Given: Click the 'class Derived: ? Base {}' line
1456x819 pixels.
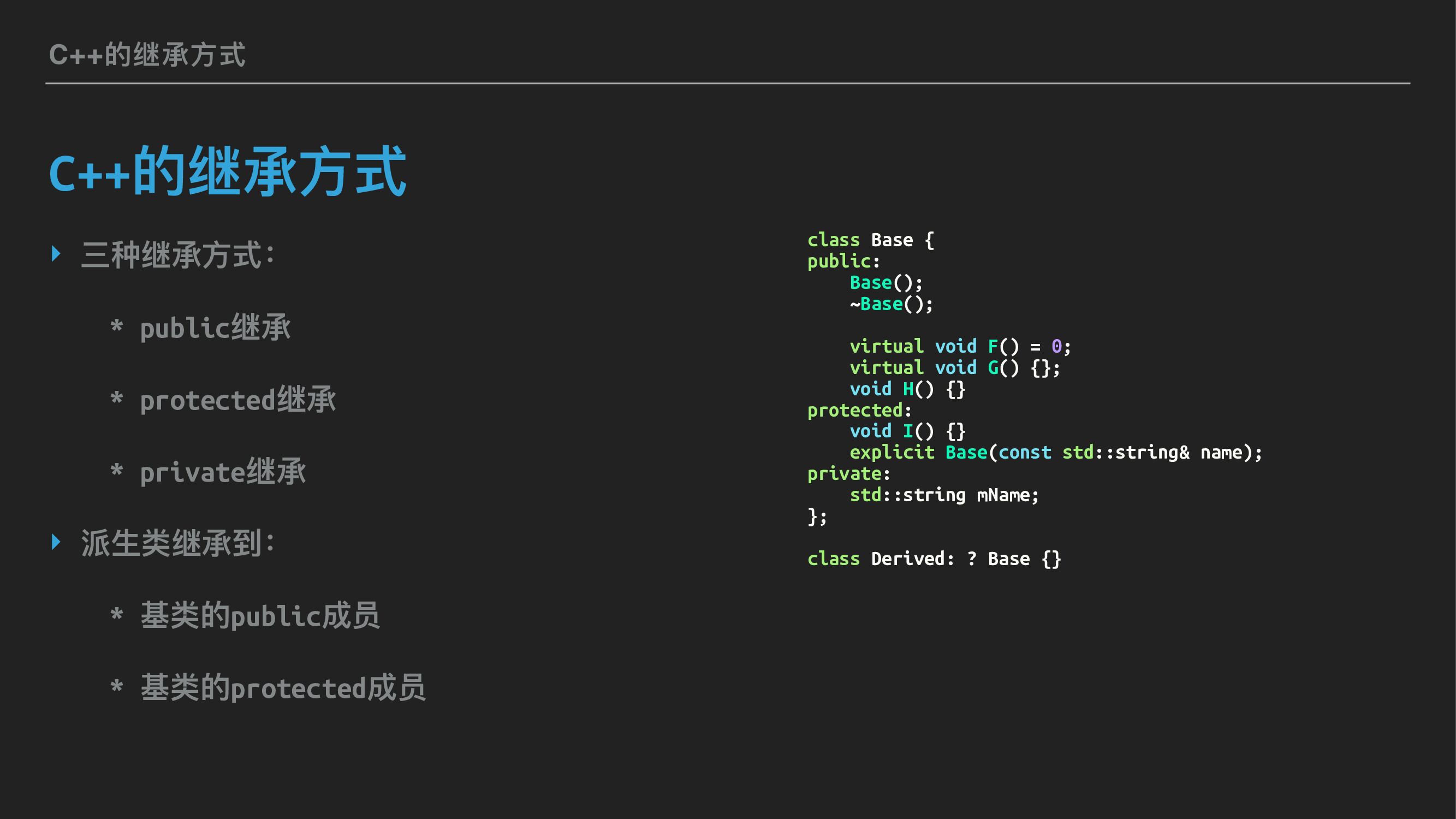Looking at the screenshot, I should pyautogui.click(x=934, y=559).
